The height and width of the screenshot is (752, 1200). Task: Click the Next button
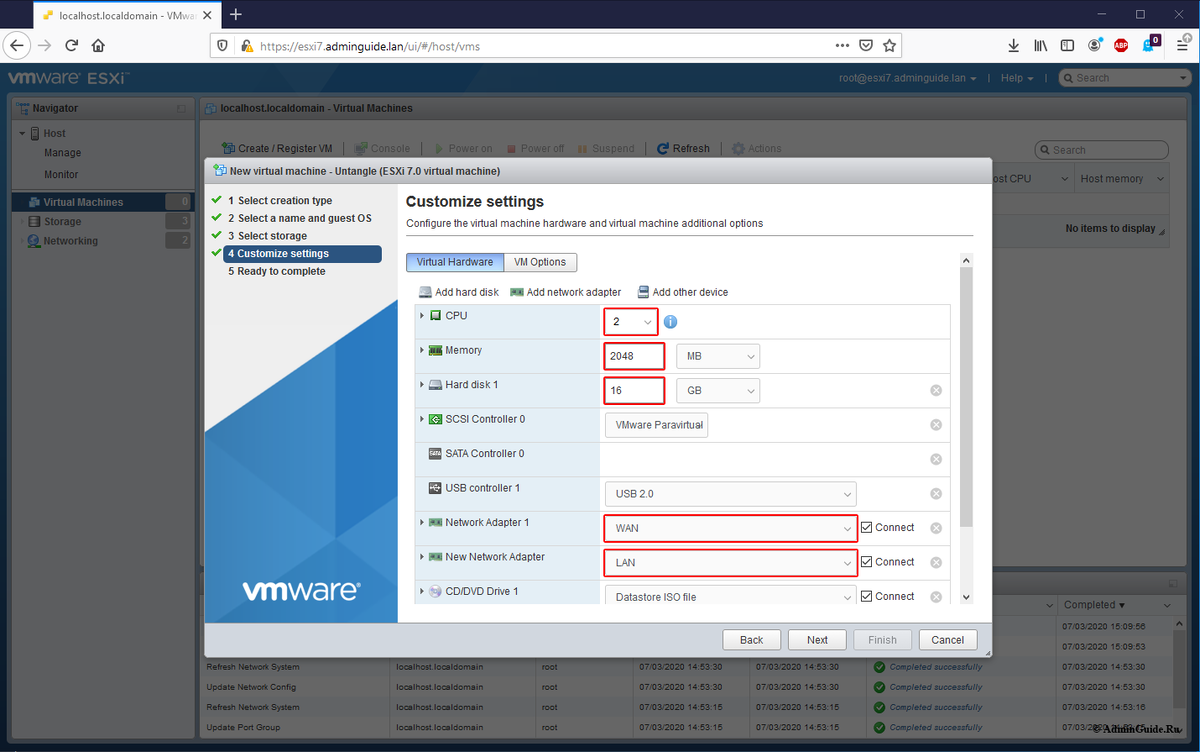818,640
